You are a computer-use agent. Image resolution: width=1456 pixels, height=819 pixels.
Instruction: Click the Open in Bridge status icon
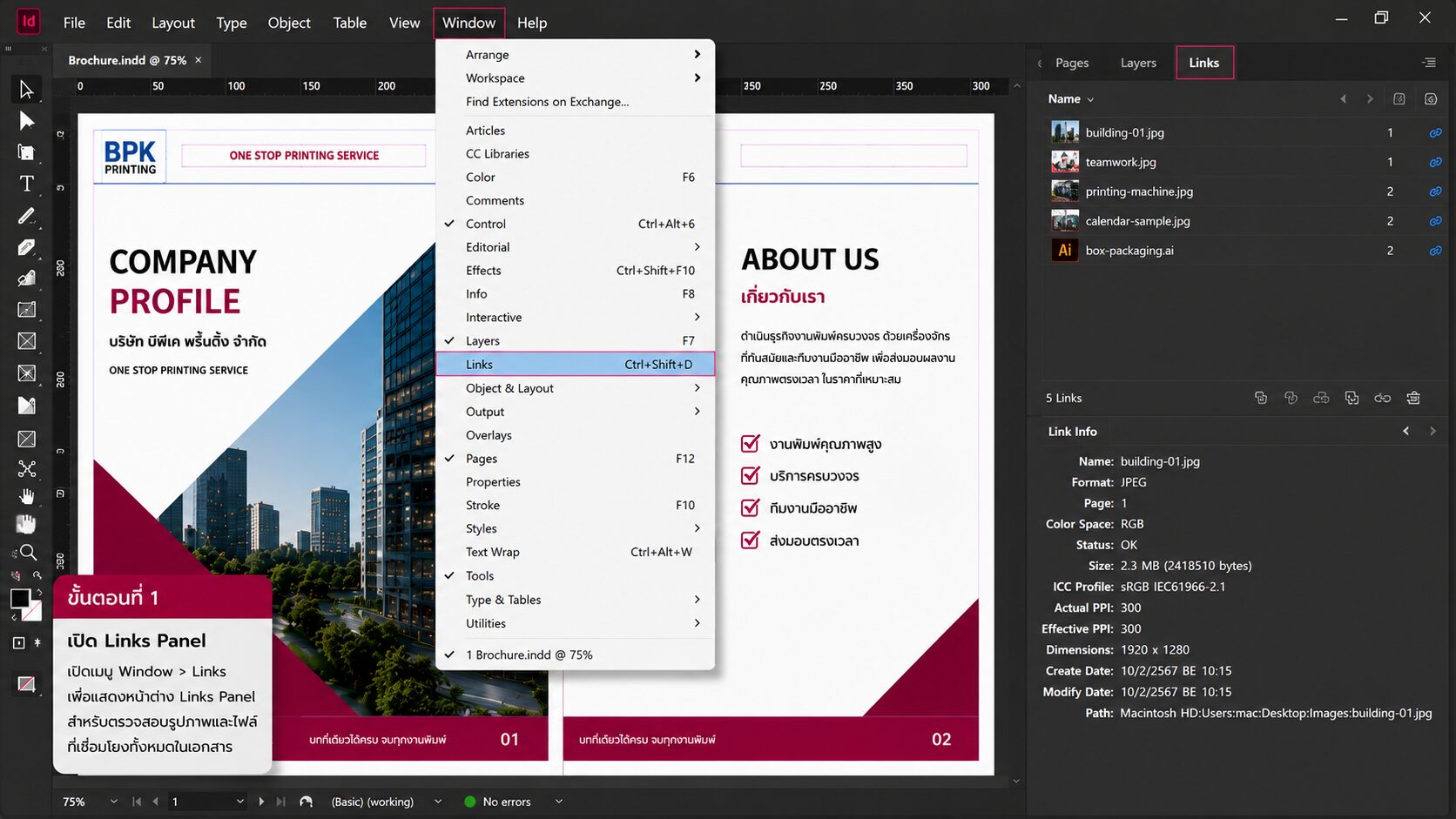[306, 802]
